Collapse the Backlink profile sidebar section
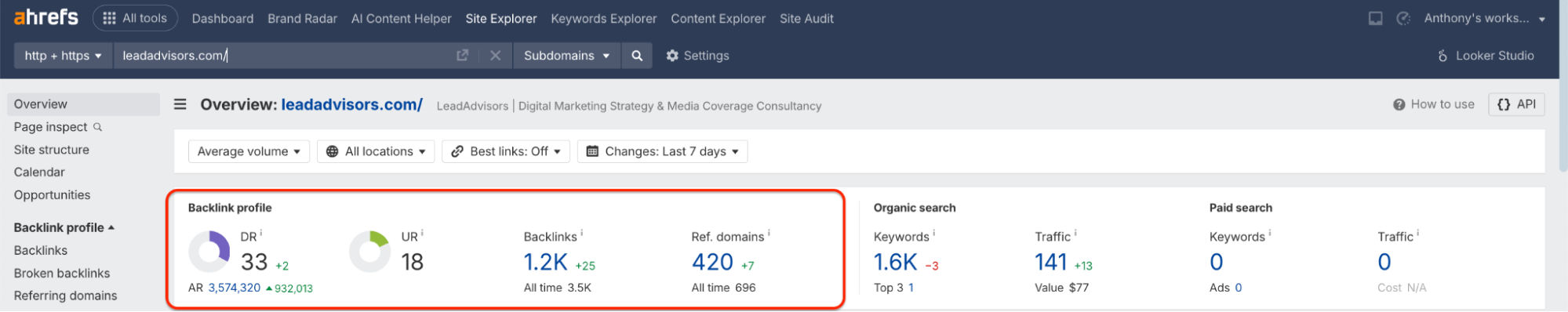The width and height of the screenshot is (1568, 312). [64, 227]
